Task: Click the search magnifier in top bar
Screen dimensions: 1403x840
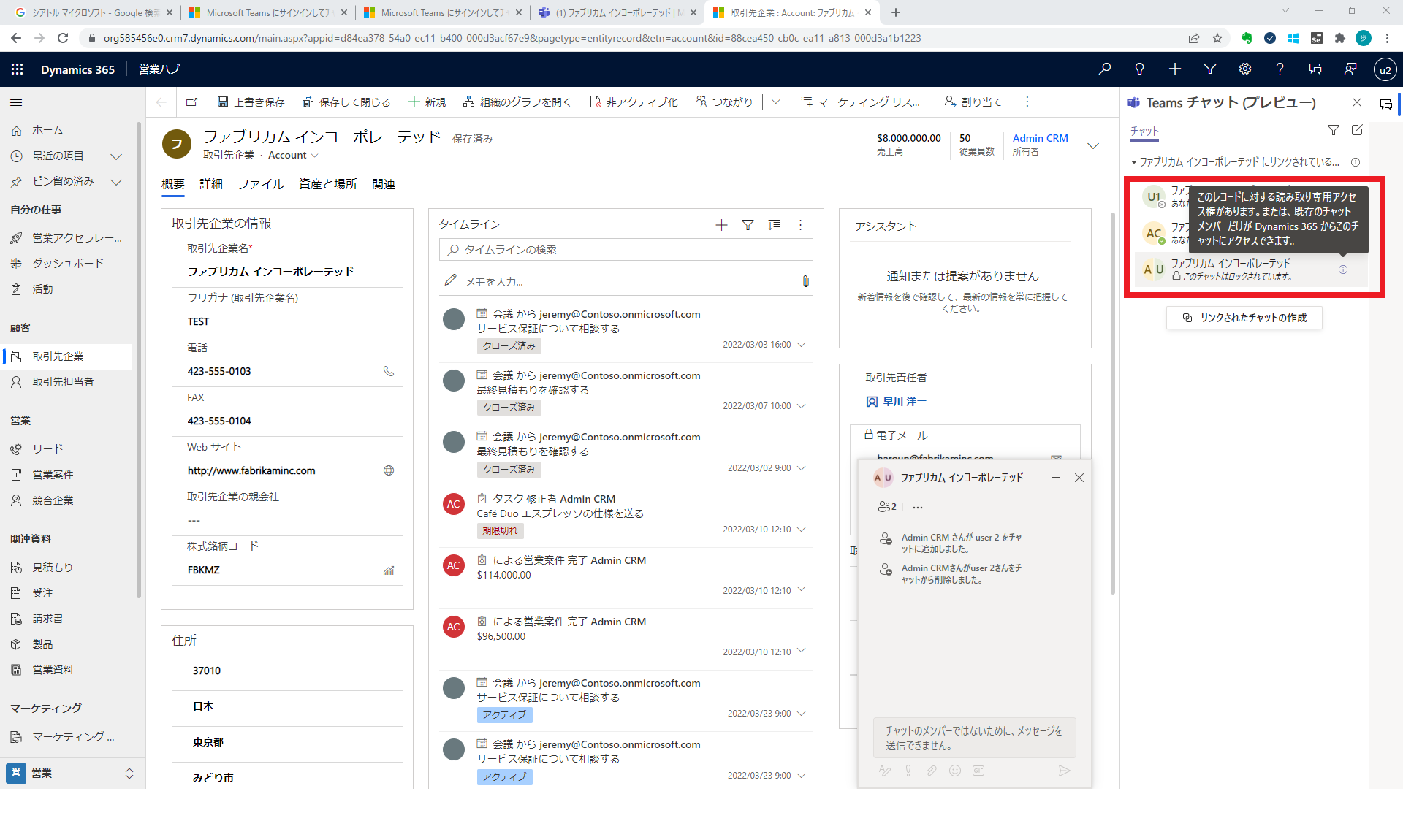Action: coord(1104,69)
